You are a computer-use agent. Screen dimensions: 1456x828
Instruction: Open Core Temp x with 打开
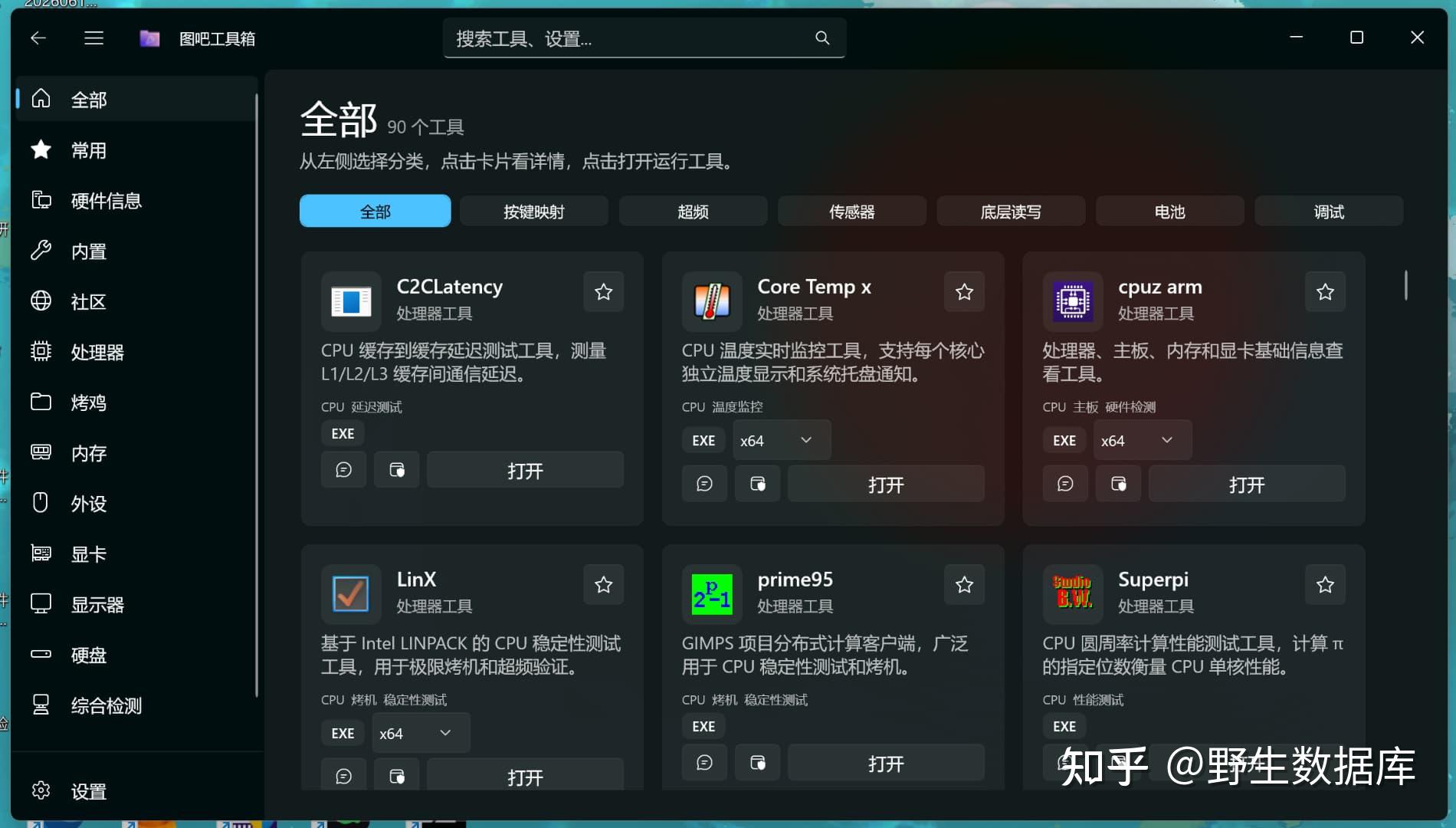tap(886, 484)
